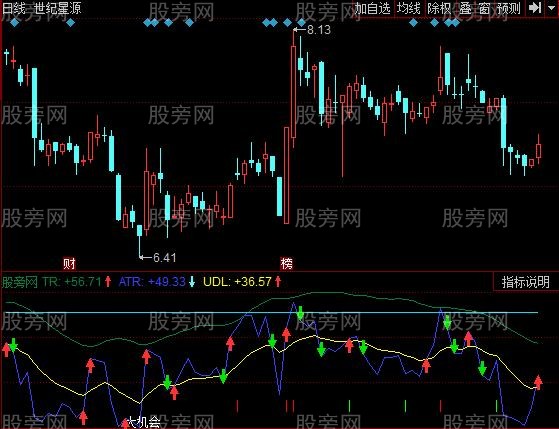Click the red 榜 marker icon
Viewport: 559px width, 429px height.
point(287,264)
